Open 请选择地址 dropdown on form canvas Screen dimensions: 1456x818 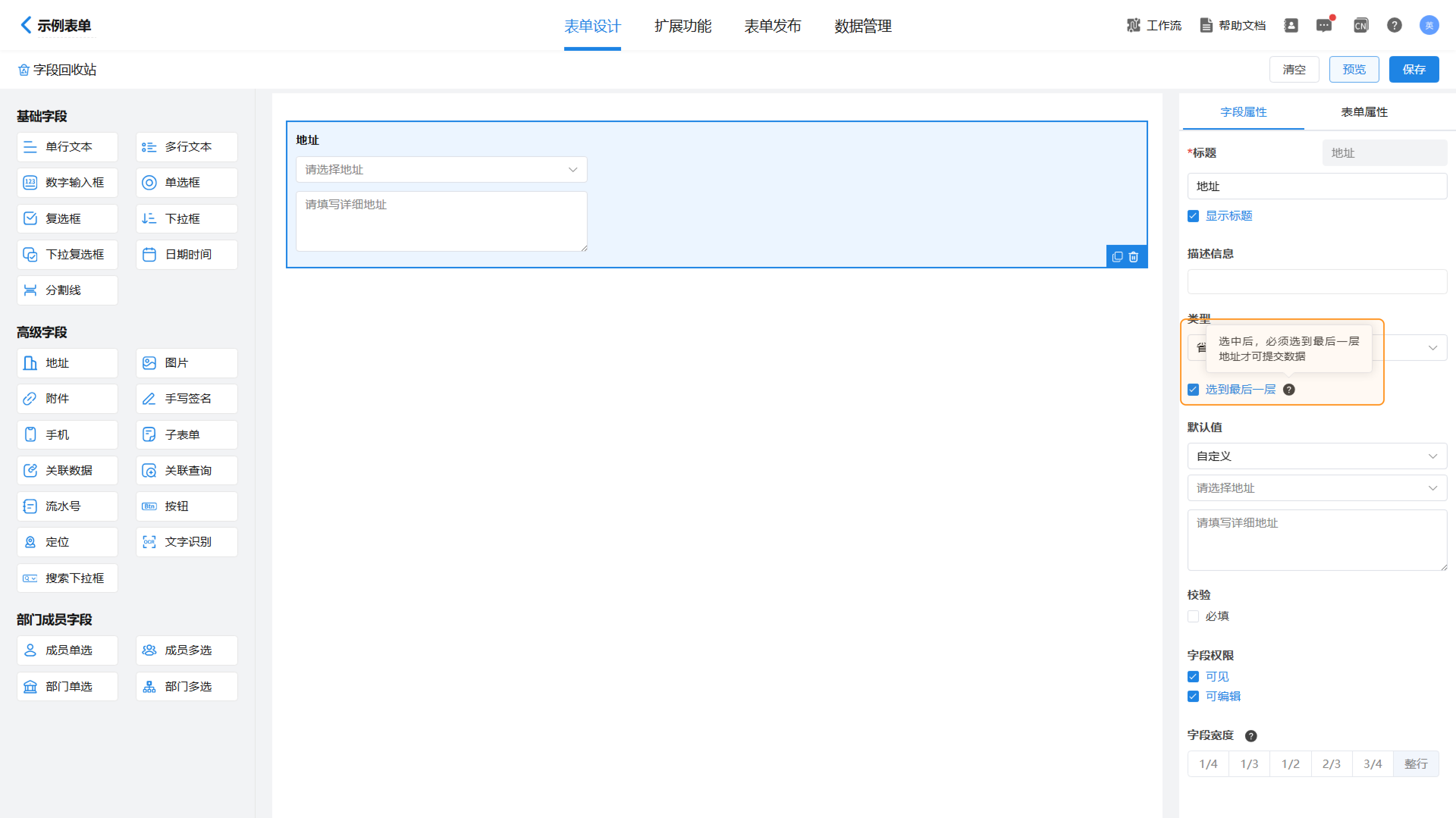point(441,169)
